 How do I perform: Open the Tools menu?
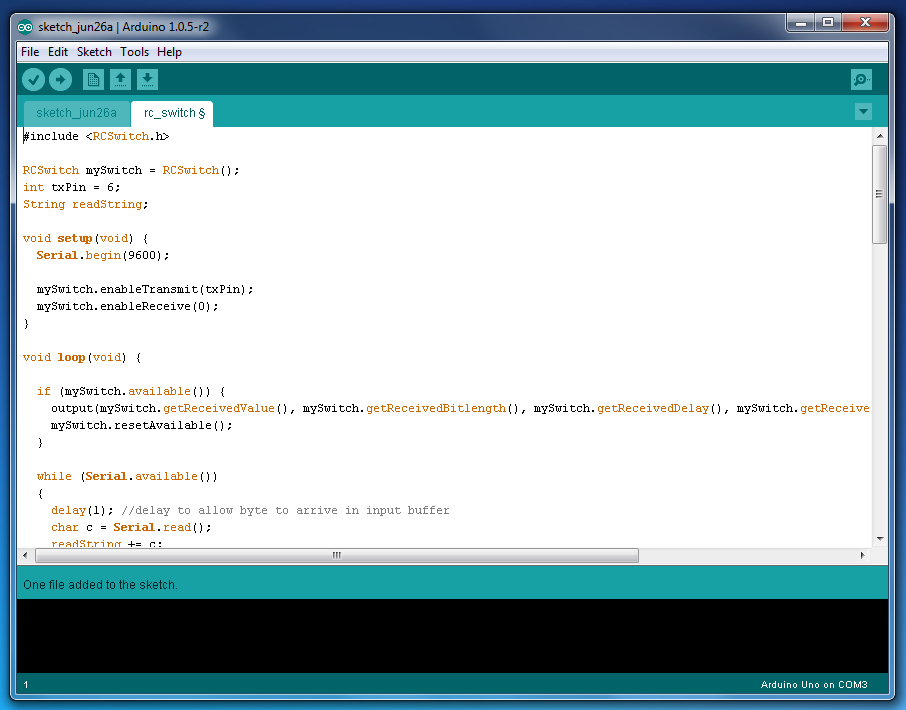(135, 52)
